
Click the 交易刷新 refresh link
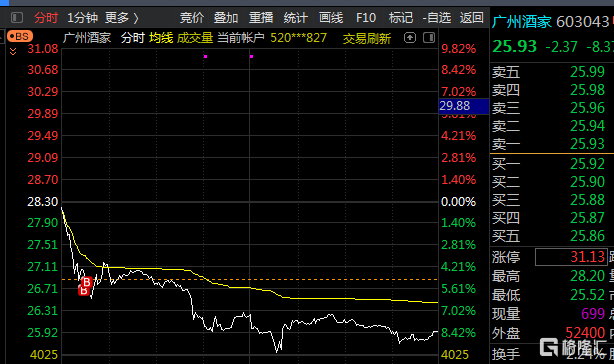pyautogui.click(x=367, y=39)
